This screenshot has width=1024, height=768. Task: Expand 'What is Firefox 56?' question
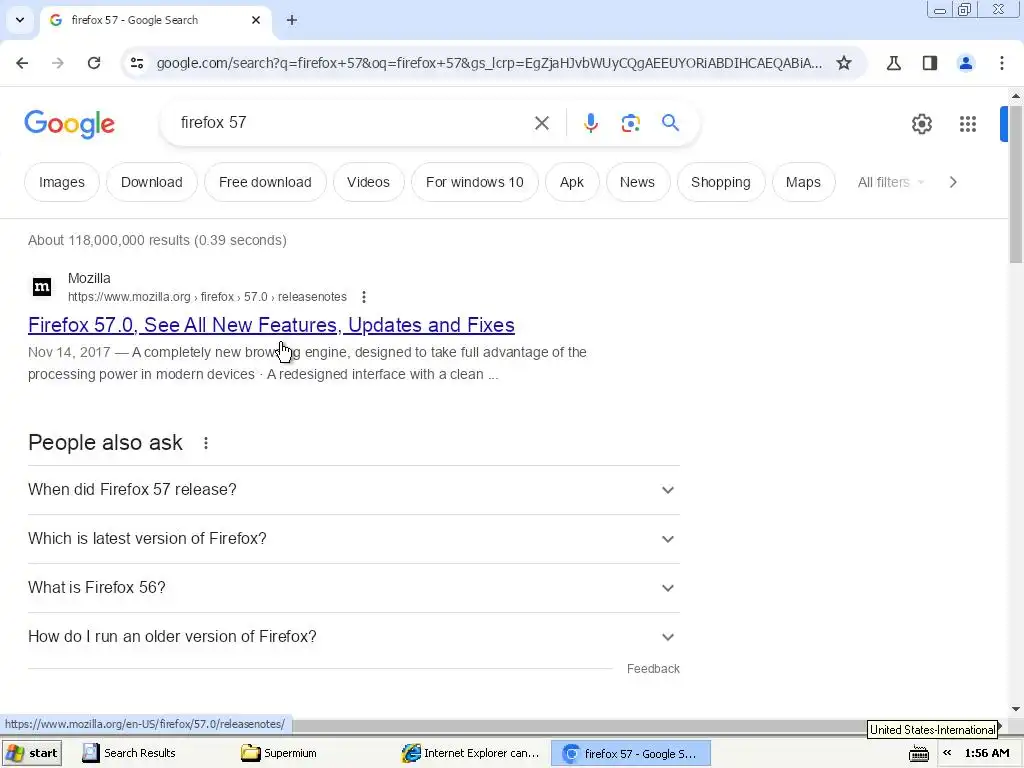point(354,588)
